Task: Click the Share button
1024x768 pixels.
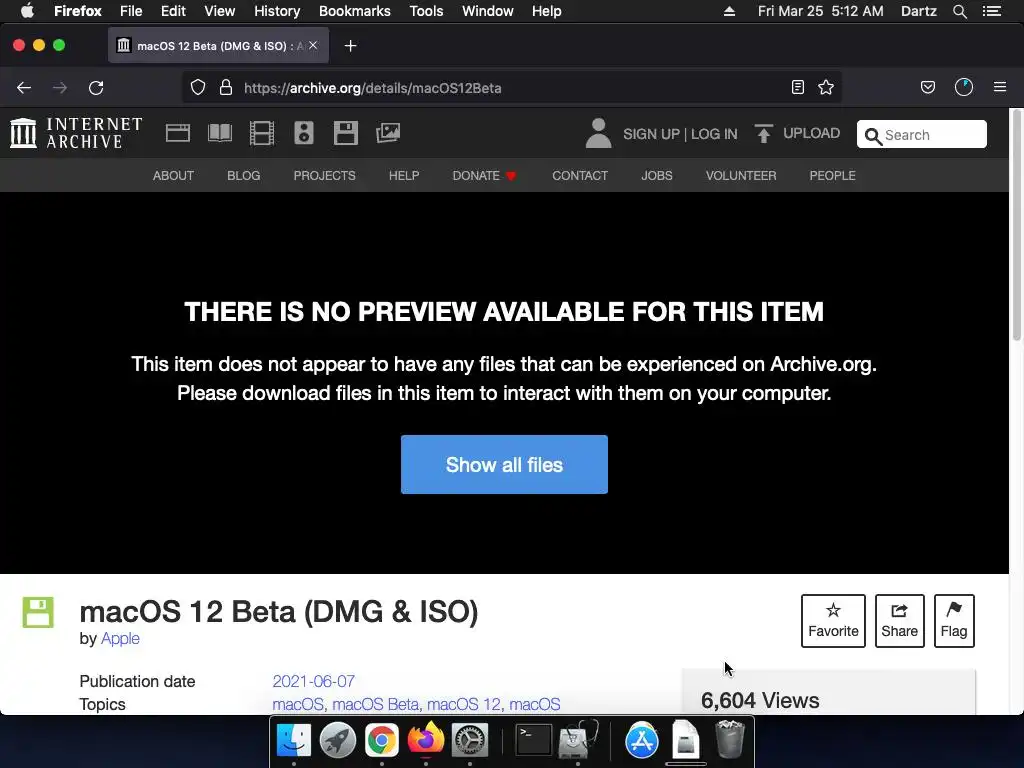Action: pyautogui.click(x=899, y=620)
